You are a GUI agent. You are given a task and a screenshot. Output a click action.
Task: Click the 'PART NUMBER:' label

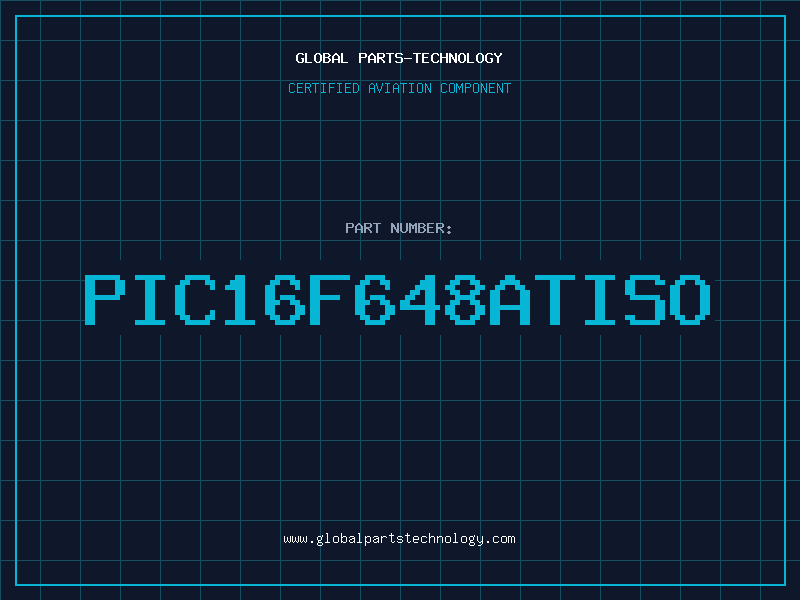tap(399, 228)
